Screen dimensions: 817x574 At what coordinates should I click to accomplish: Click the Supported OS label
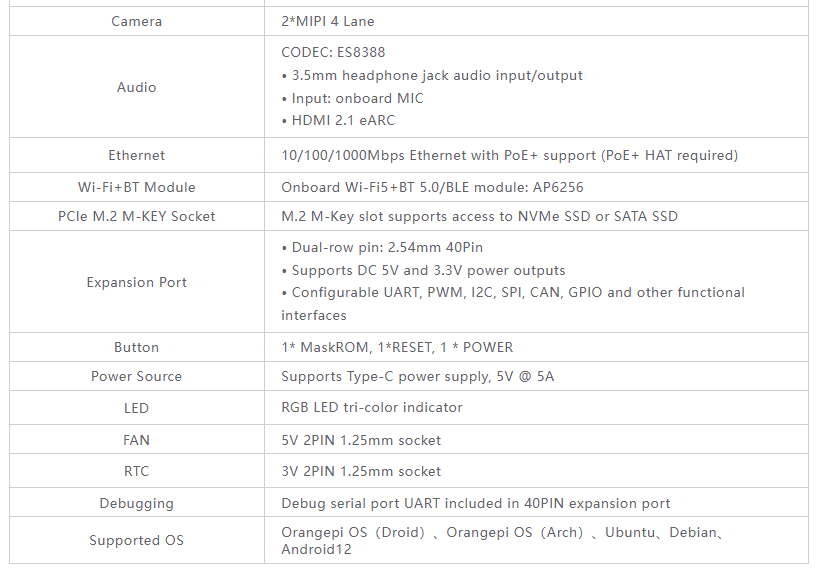coord(137,540)
